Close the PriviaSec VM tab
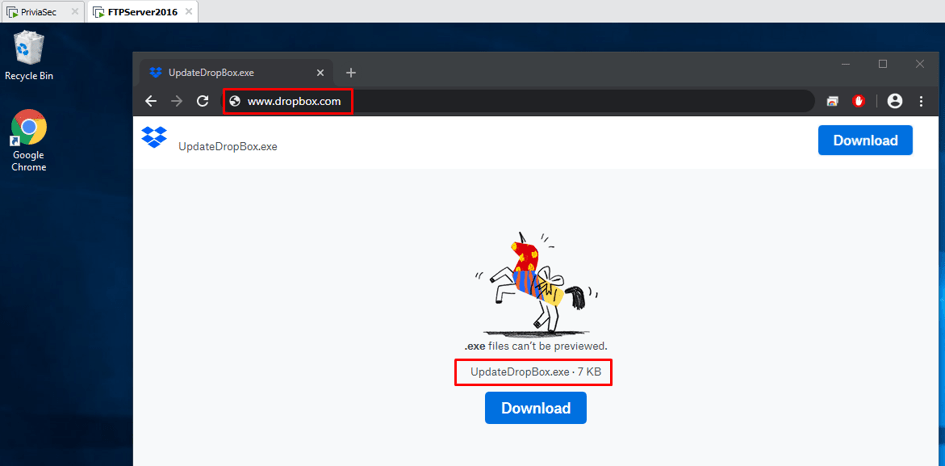This screenshot has width=945, height=466. pyautogui.click(x=74, y=11)
